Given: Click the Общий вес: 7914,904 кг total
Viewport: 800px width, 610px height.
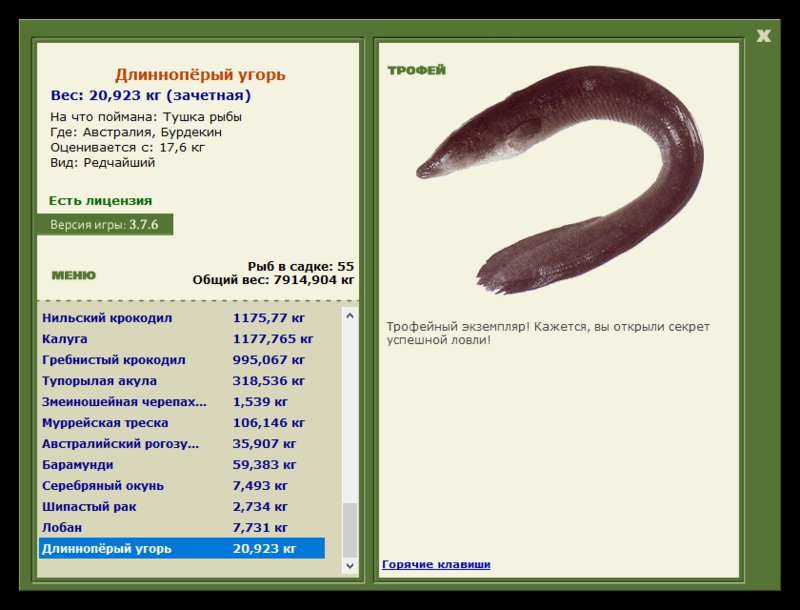Looking at the screenshot, I should coord(273,279).
